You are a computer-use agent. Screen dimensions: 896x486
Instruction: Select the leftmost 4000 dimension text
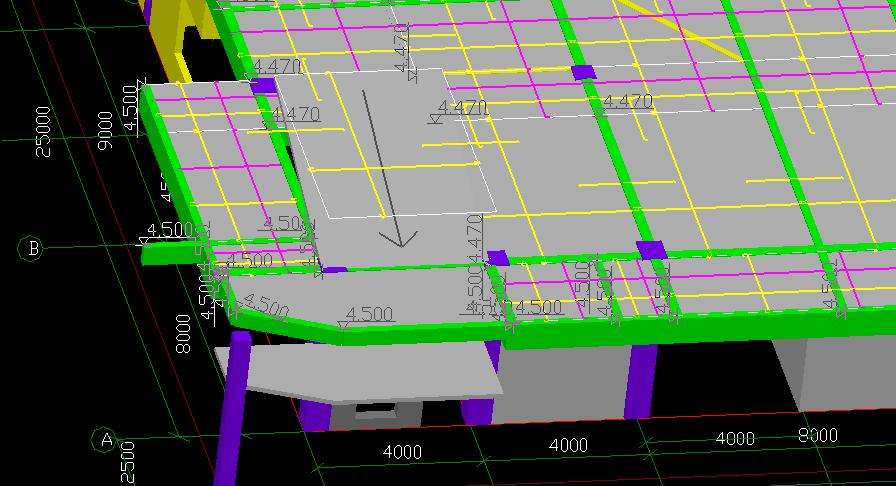402,452
